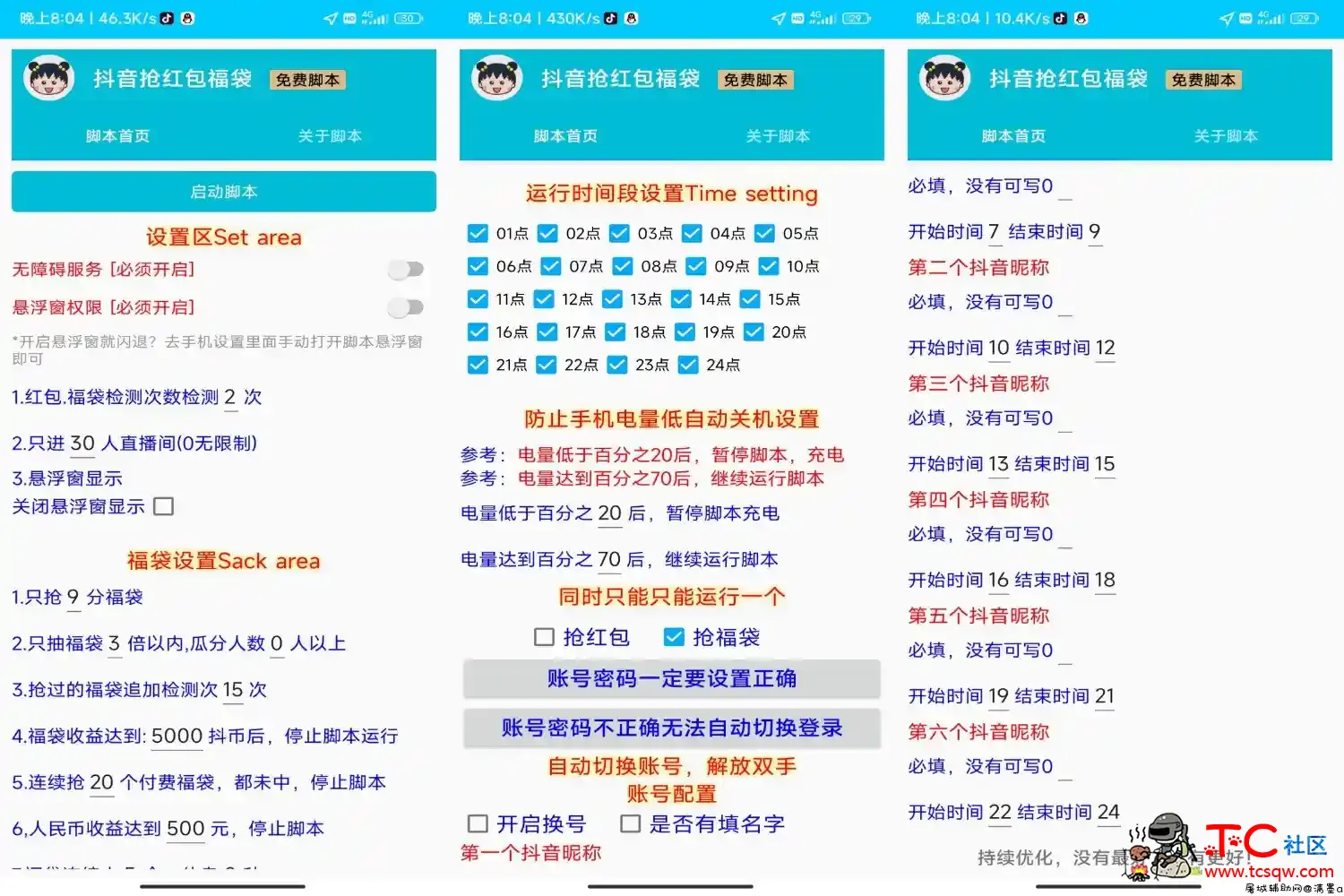Enable the 悬浮窗权限 switch
Screen dimensions: 1344x896
point(405,307)
